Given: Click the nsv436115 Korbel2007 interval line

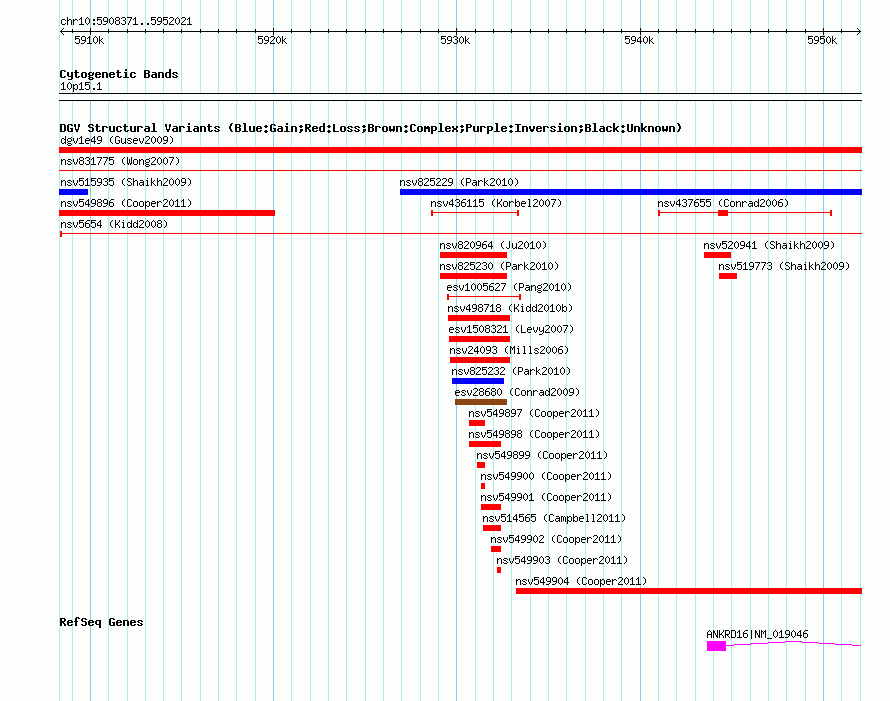Looking at the screenshot, I should point(475,213).
